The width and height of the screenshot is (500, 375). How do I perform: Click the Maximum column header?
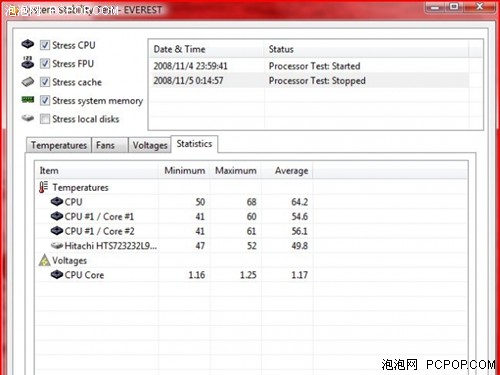236,171
